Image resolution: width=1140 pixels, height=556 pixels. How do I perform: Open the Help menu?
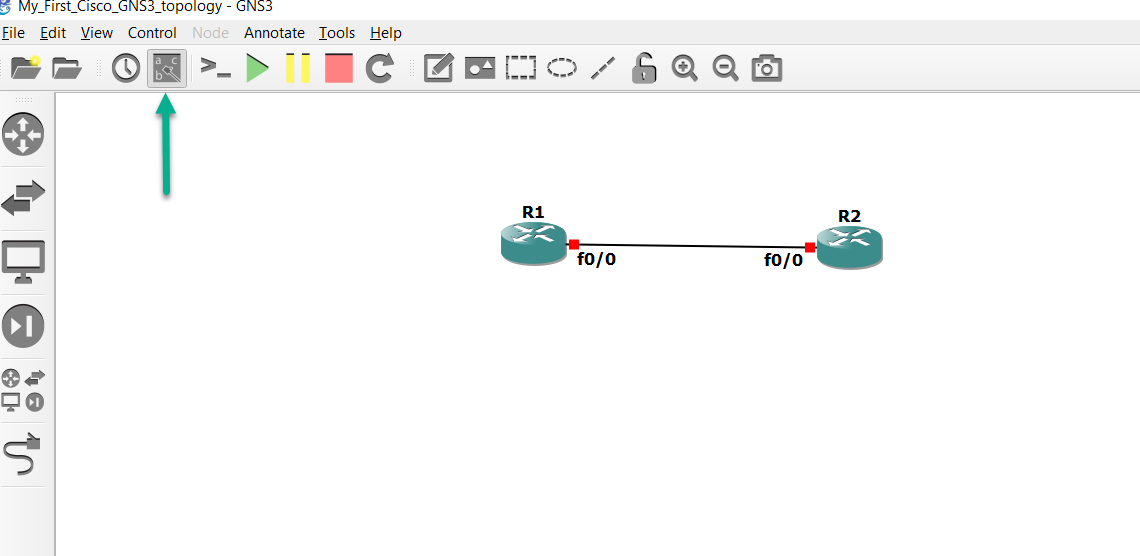(x=385, y=33)
